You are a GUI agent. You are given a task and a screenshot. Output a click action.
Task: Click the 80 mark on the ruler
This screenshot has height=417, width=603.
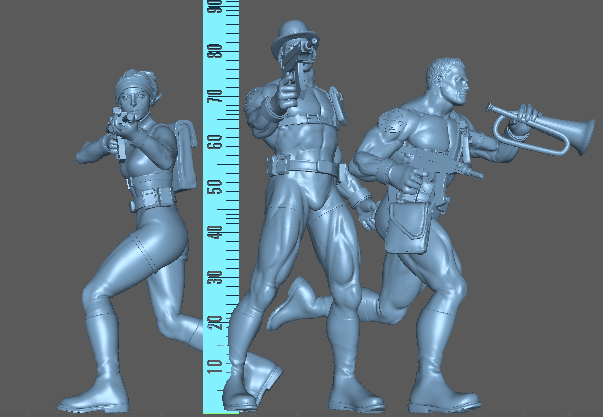click(x=212, y=52)
